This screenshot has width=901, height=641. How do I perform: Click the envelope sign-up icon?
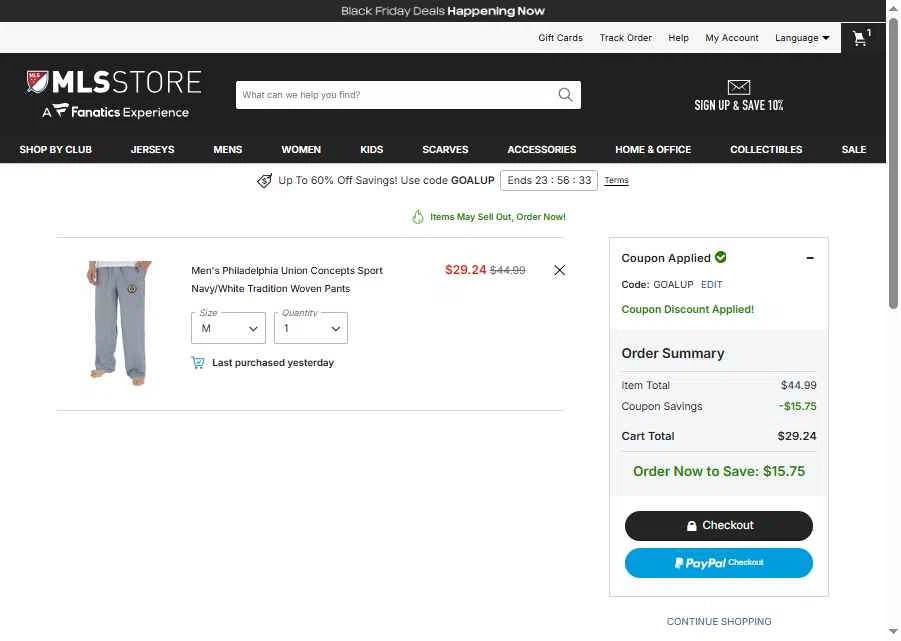738,87
